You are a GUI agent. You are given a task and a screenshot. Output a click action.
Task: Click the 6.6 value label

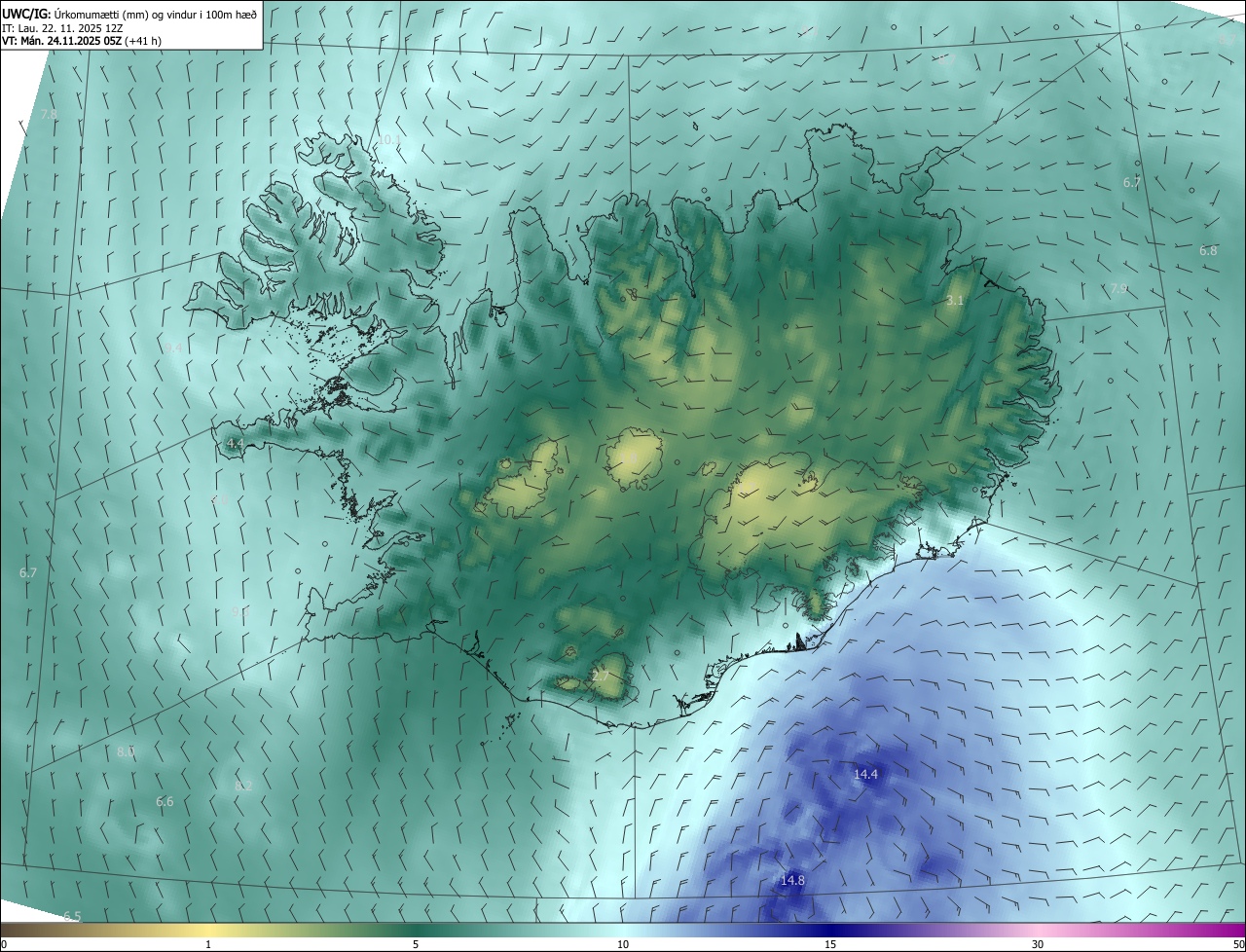(165, 802)
